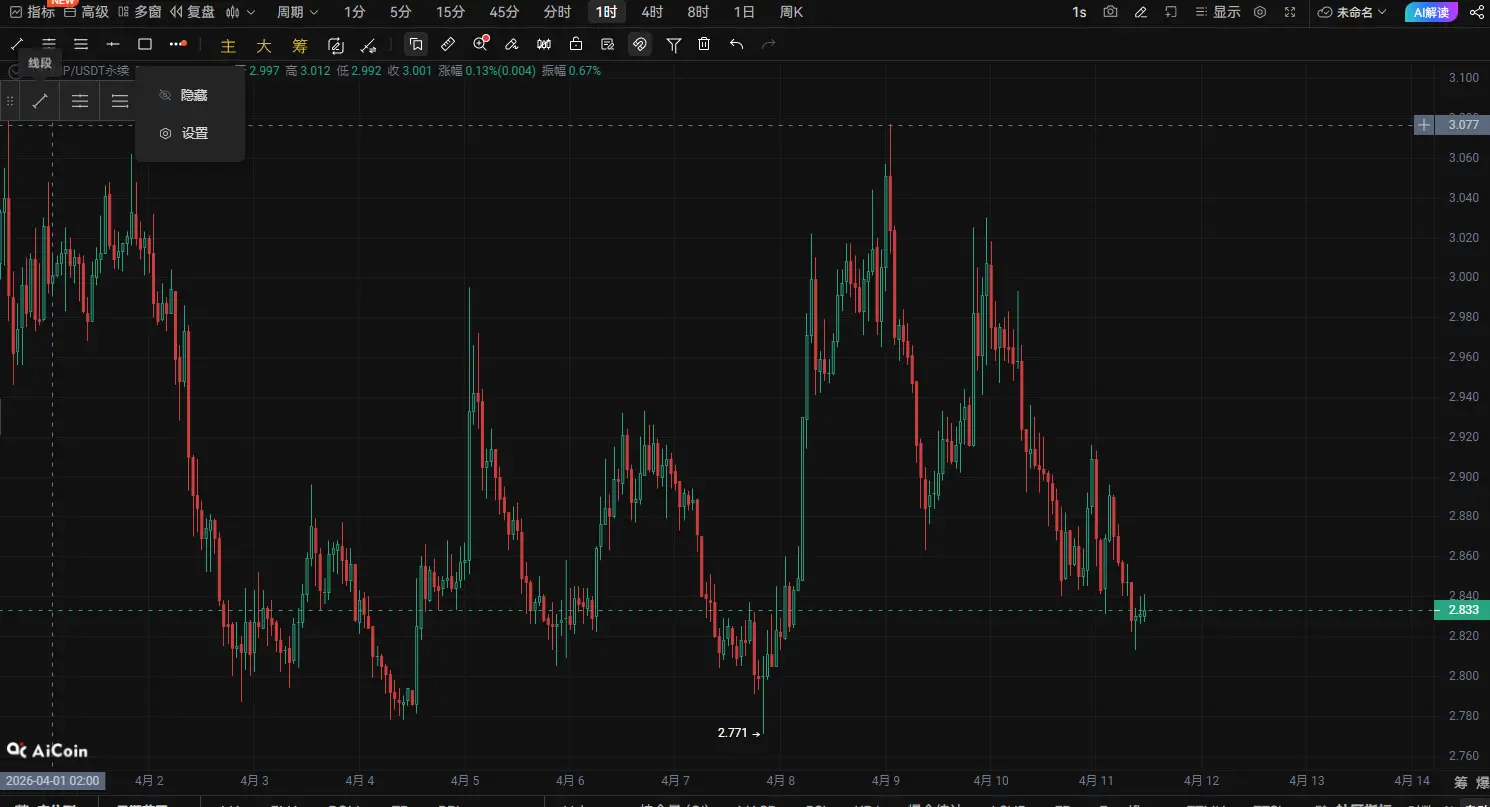Select the horizontal line drawing tool

coord(113,44)
